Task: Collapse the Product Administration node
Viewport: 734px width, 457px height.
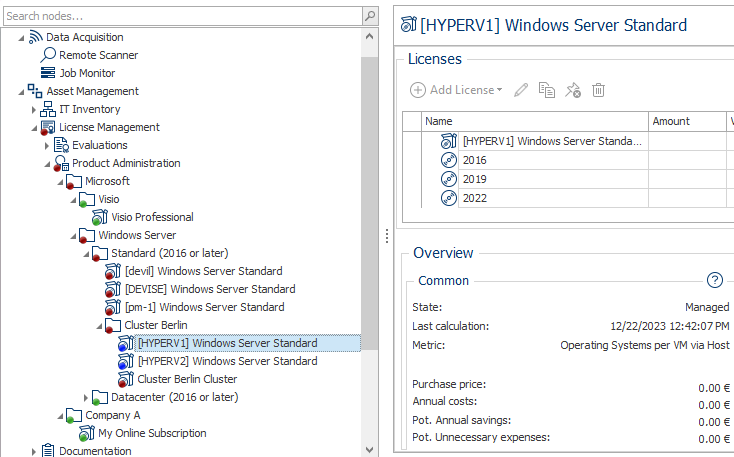Action: pyautogui.click(x=47, y=164)
